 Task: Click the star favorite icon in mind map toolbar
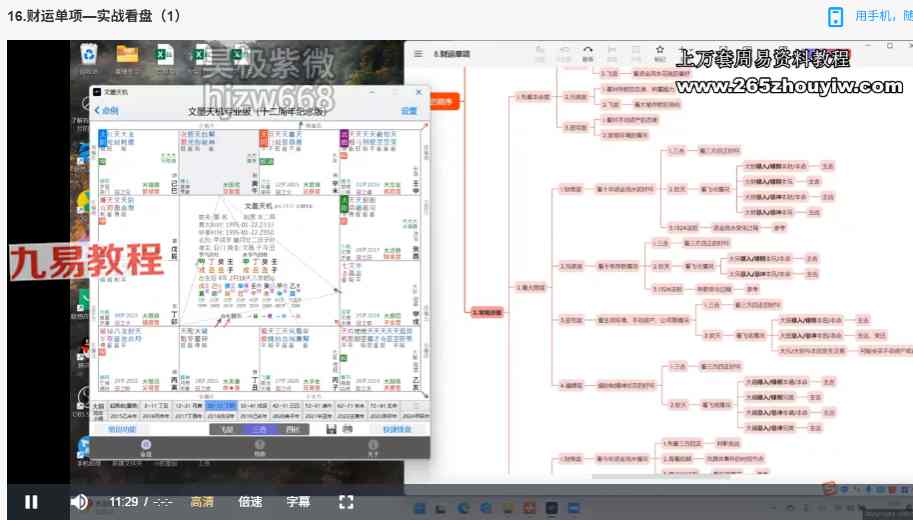660,50
